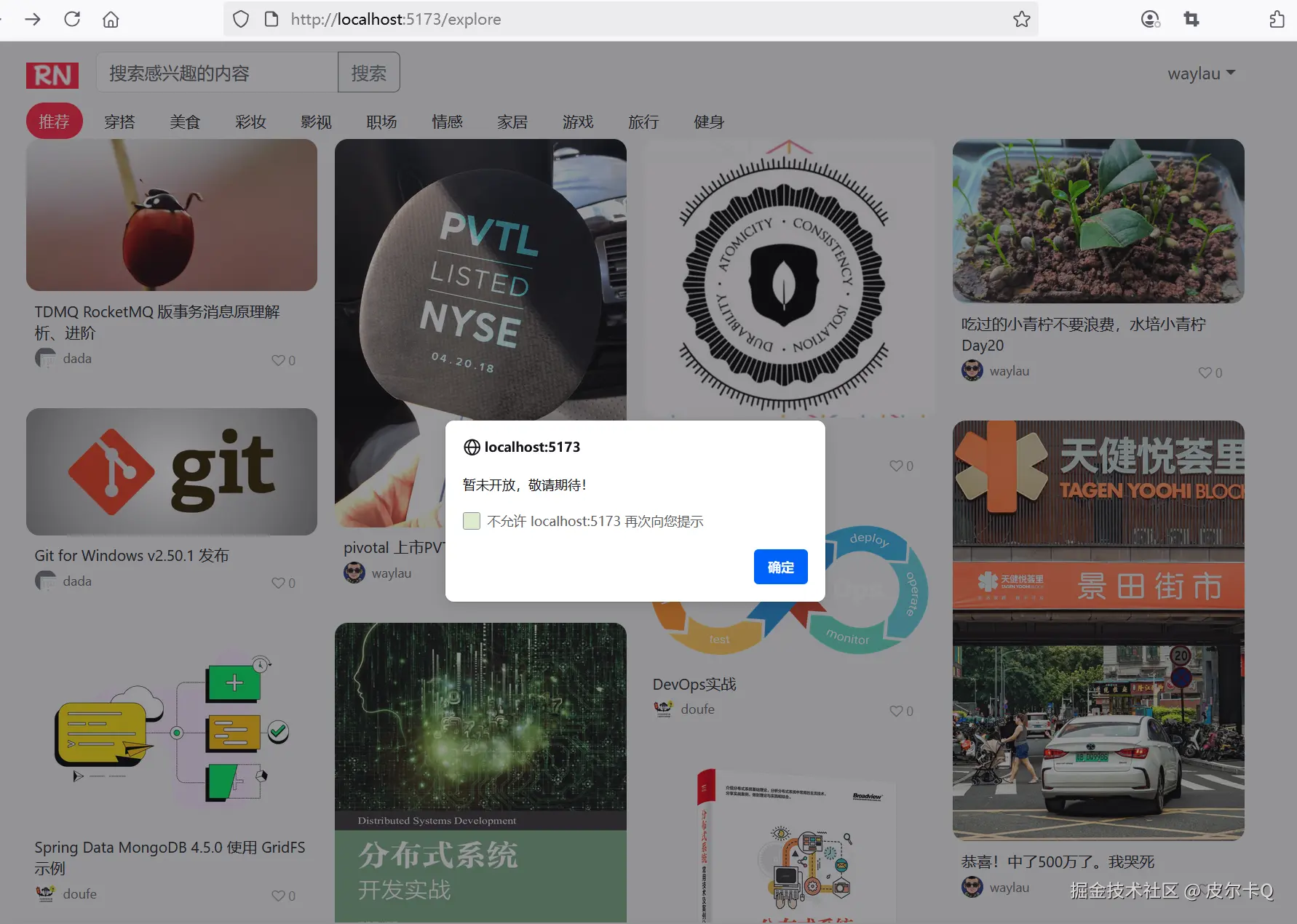The image size is (1297, 924).
Task: Click the heart icon under the Git article
Action: click(279, 583)
